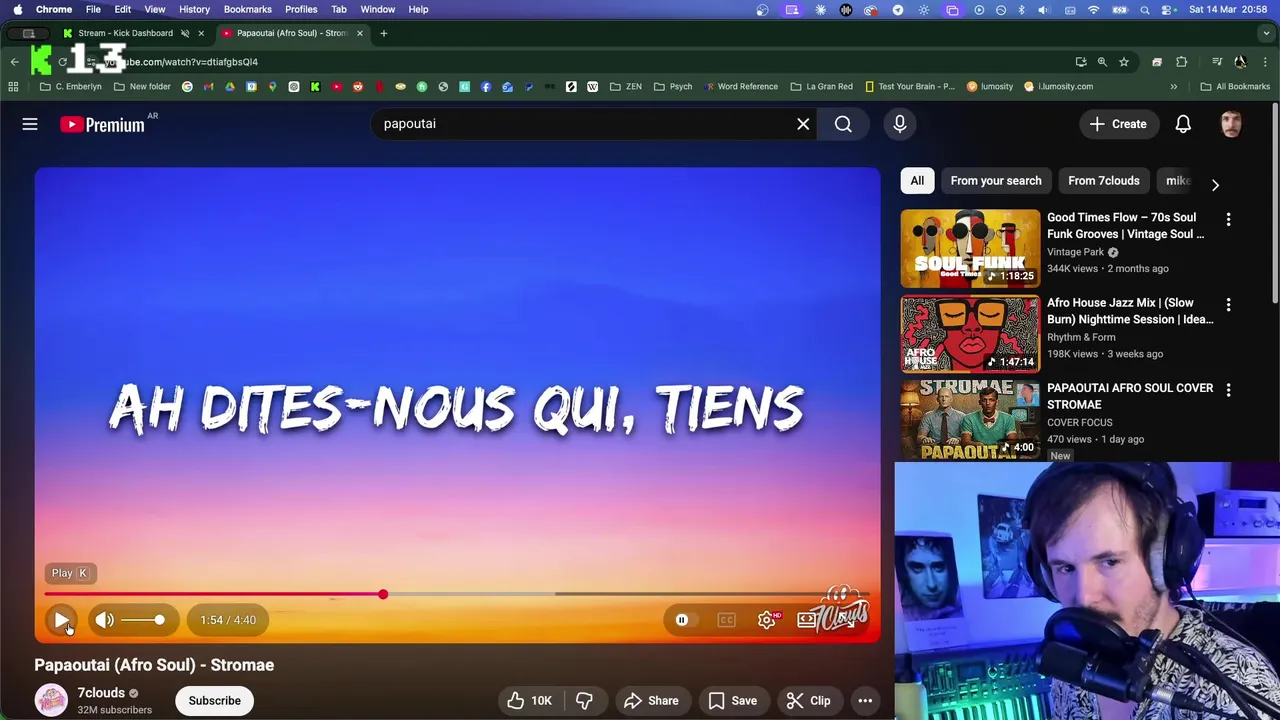Open options for Good Times Flow video
Viewport: 1280px width, 720px height.
[x=1228, y=219]
